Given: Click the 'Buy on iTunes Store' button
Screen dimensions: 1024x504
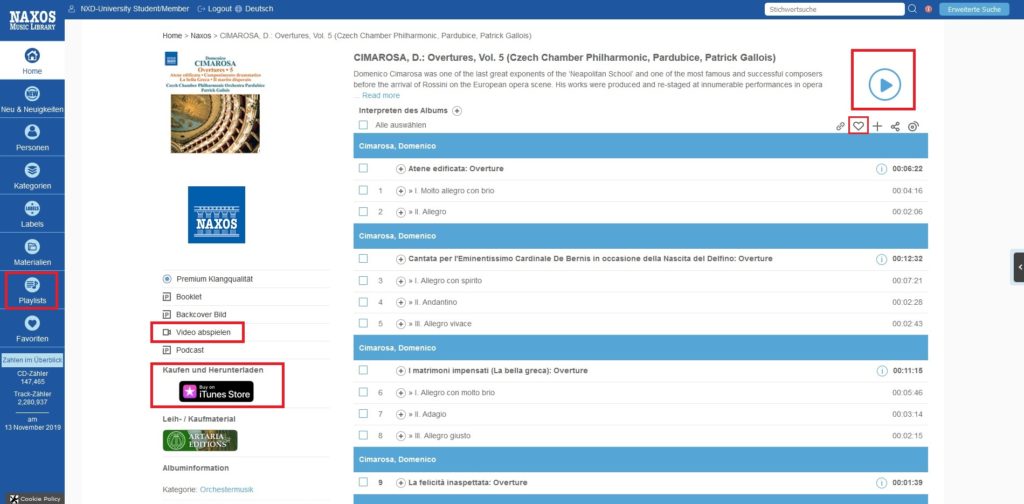Looking at the screenshot, I should coord(216,391).
